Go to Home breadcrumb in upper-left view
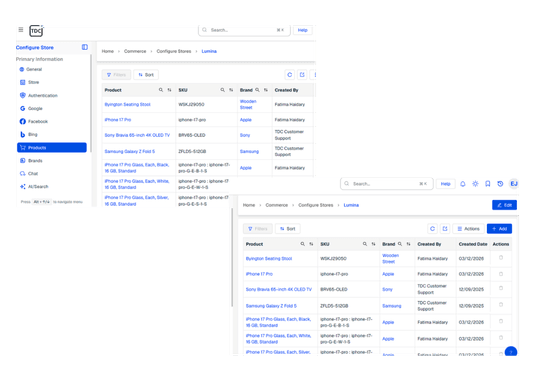Screen dimensions: 540x384 [107, 51]
